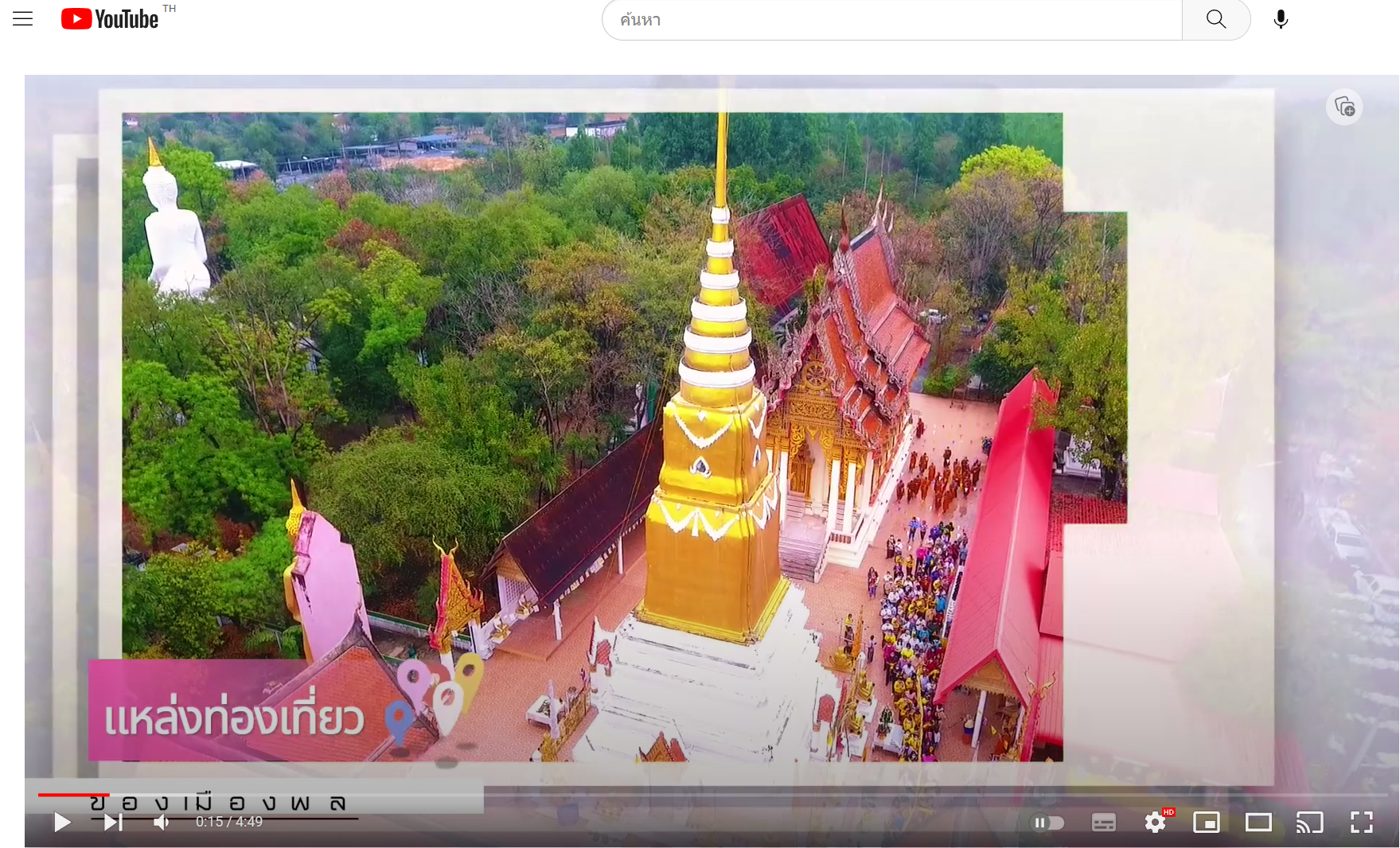The height and width of the screenshot is (848, 1400).
Task: Skip to the next video
Action: point(113,822)
